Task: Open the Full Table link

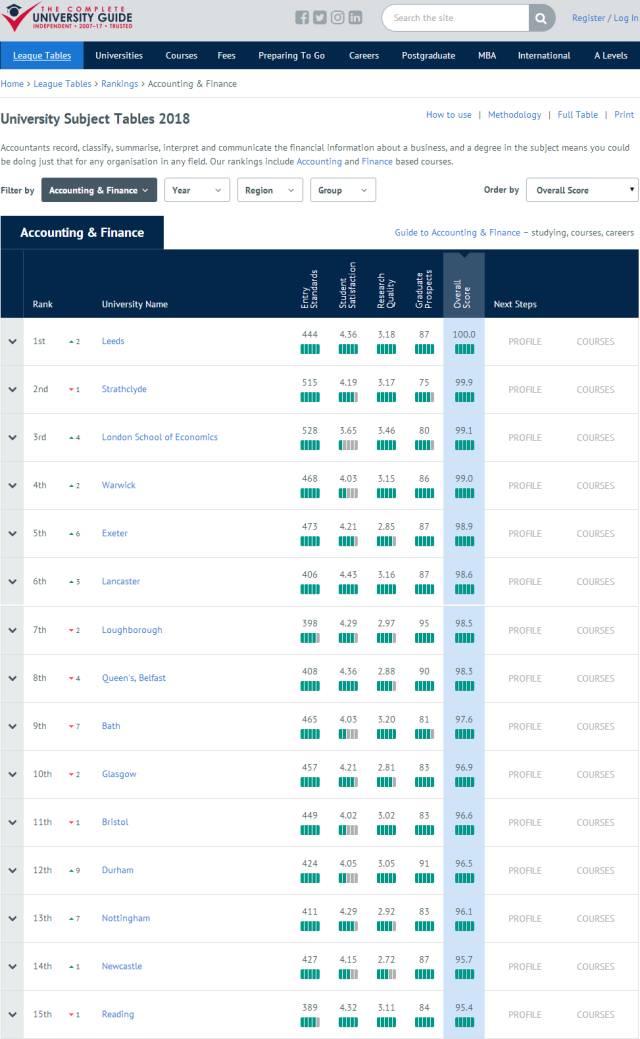Action: pos(577,115)
